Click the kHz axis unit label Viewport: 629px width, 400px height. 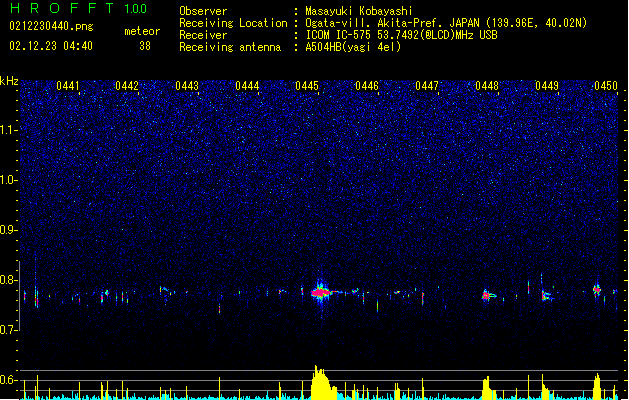tap(9, 81)
